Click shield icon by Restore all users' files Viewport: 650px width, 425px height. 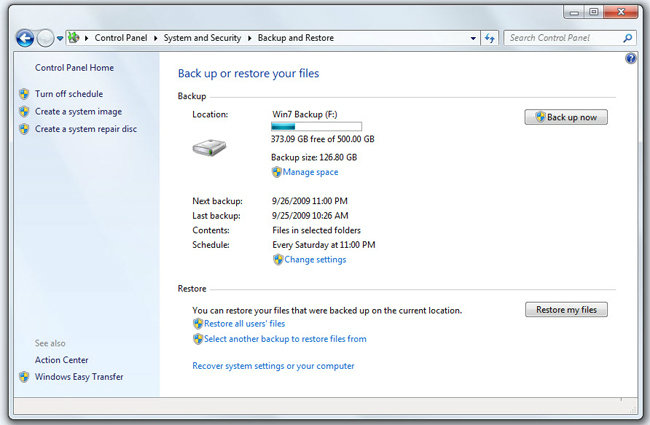coord(198,324)
